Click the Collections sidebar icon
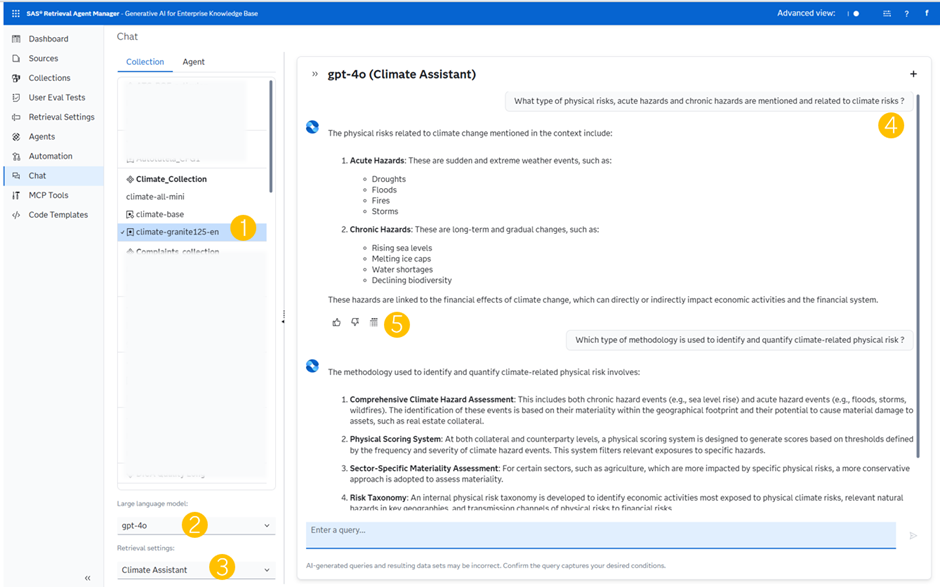Screen dimensions: 940x587 tap(16, 78)
